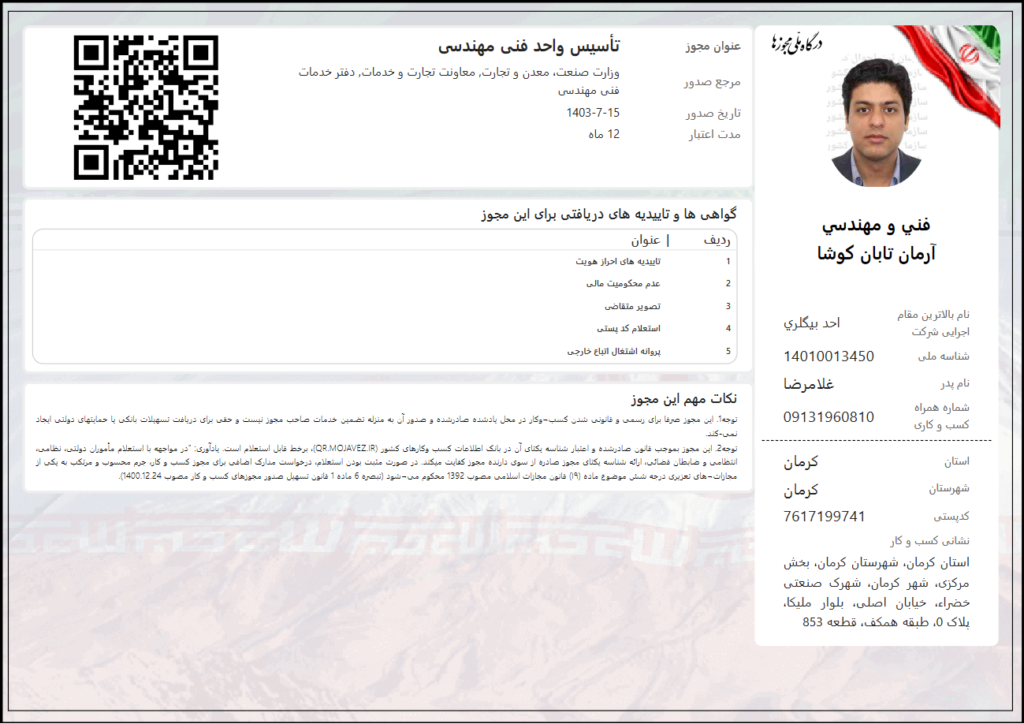
Task: Click row number 3 beside تصویر متقاضی
Action: (728, 306)
